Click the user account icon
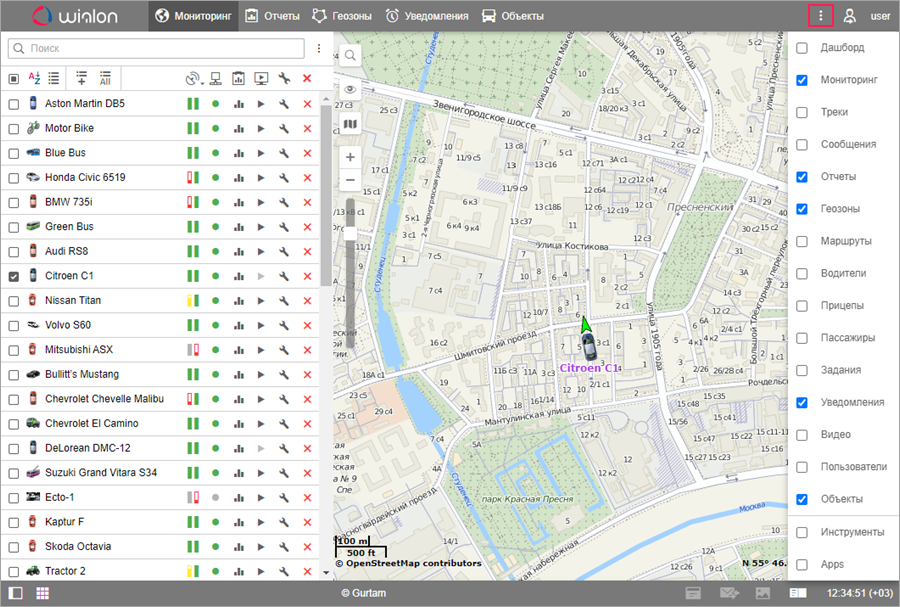The height and width of the screenshot is (607, 900). (x=849, y=16)
